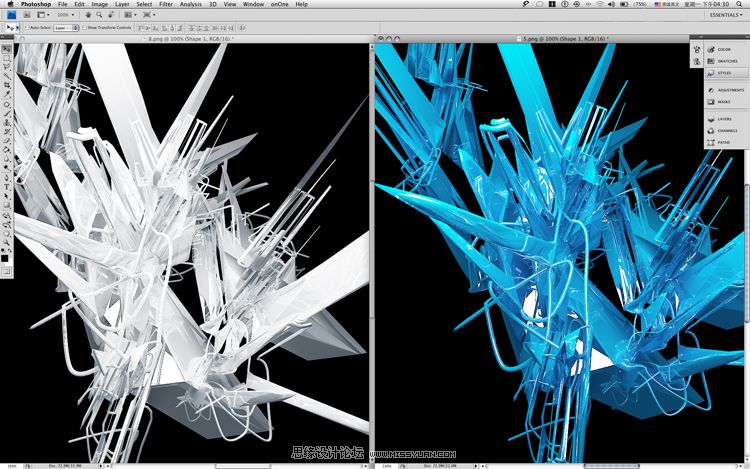Select the Path Selection tool
Viewport: 750px width, 469px height.
[x=6, y=196]
